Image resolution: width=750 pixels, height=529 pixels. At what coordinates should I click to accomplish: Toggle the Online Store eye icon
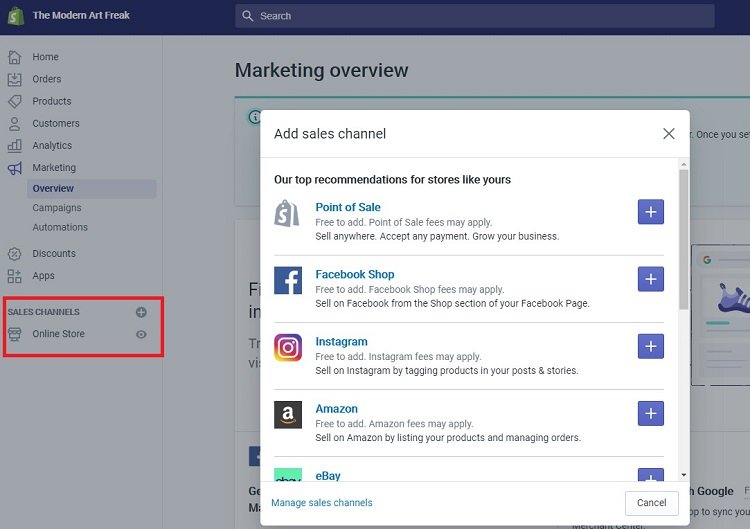pos(141,334)
